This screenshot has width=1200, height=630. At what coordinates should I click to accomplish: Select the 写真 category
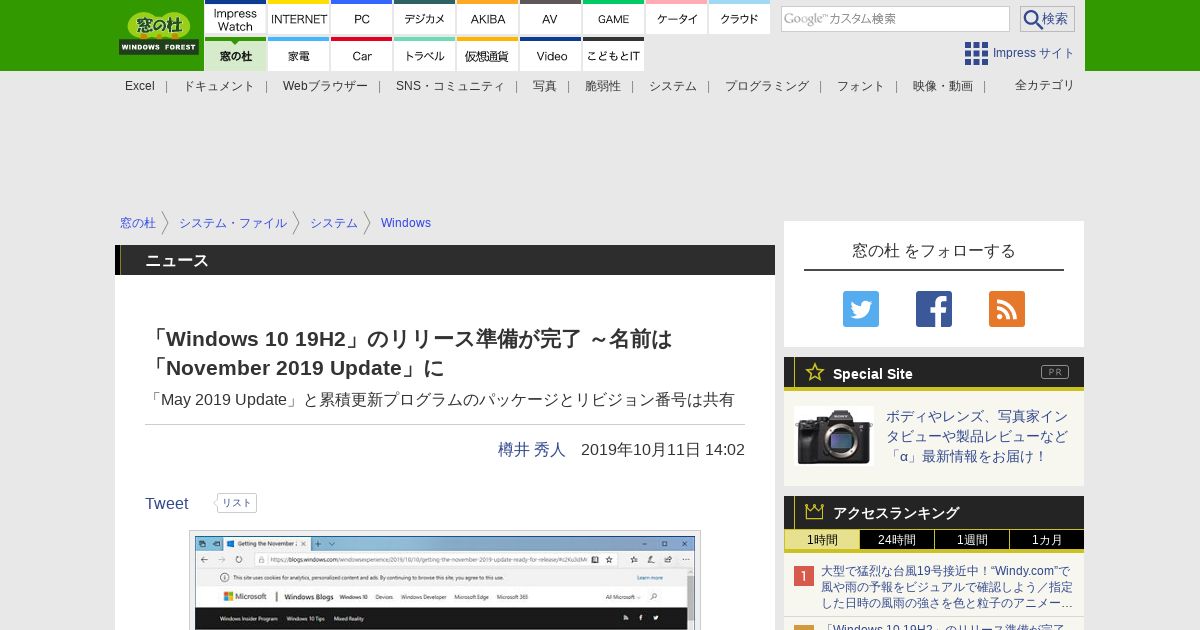point(545,86)
